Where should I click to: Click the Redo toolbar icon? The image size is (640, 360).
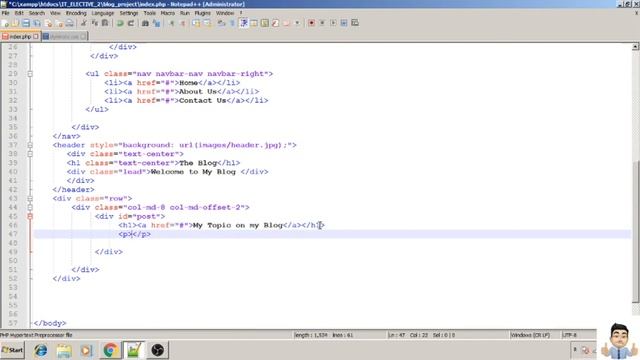[x=131, y=23]
